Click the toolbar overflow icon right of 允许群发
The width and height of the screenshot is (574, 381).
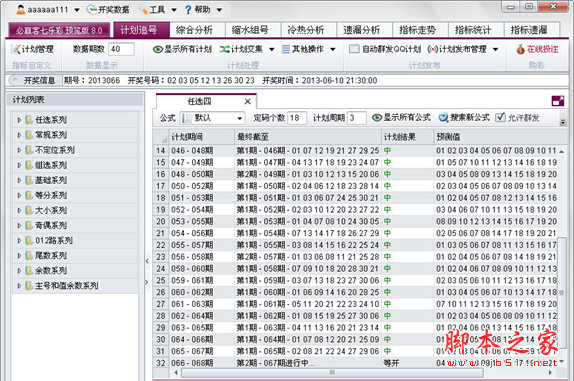click(x=563, y=122)
